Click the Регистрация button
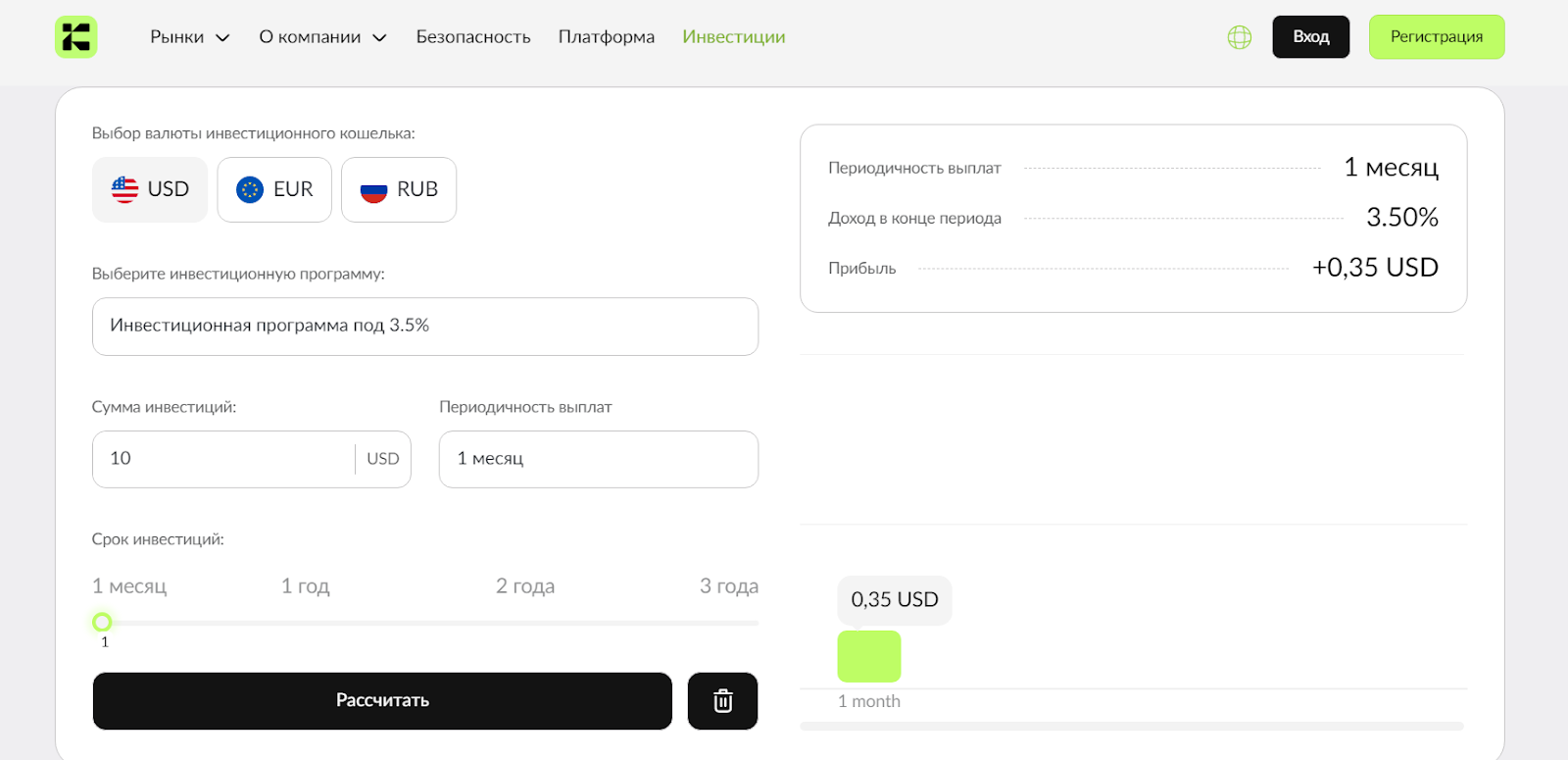Viewport: 1568px width, 760px height. coord(1436,37)
